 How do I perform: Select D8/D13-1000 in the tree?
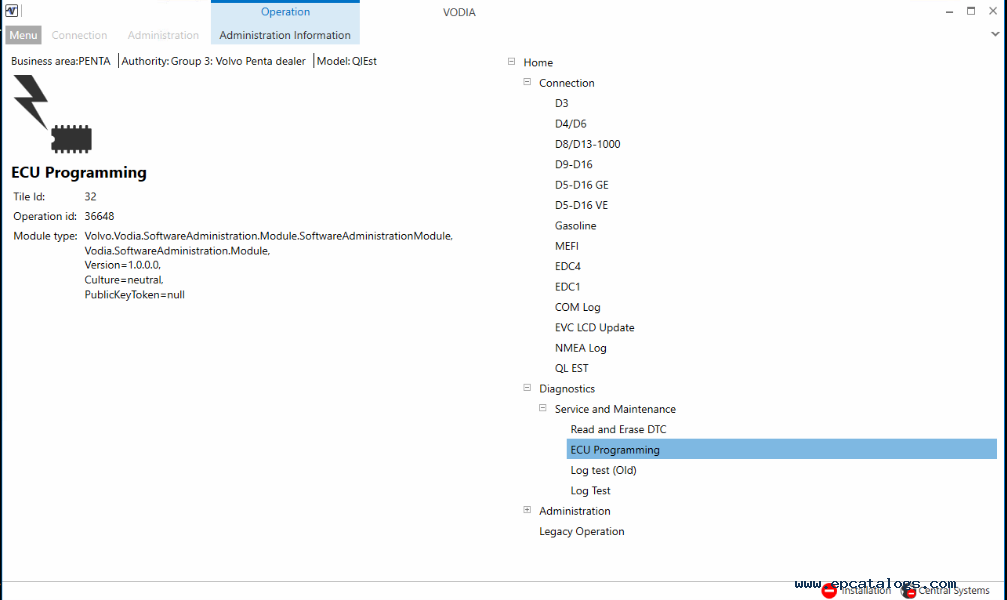(588, 144)
